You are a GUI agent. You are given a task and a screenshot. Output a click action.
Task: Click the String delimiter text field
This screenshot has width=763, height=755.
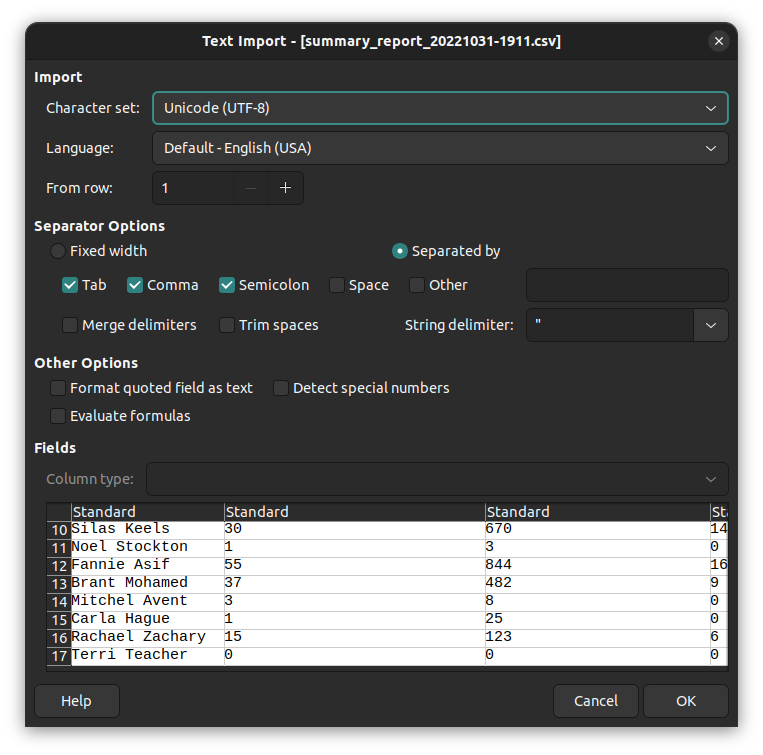(x=610, y=325)
